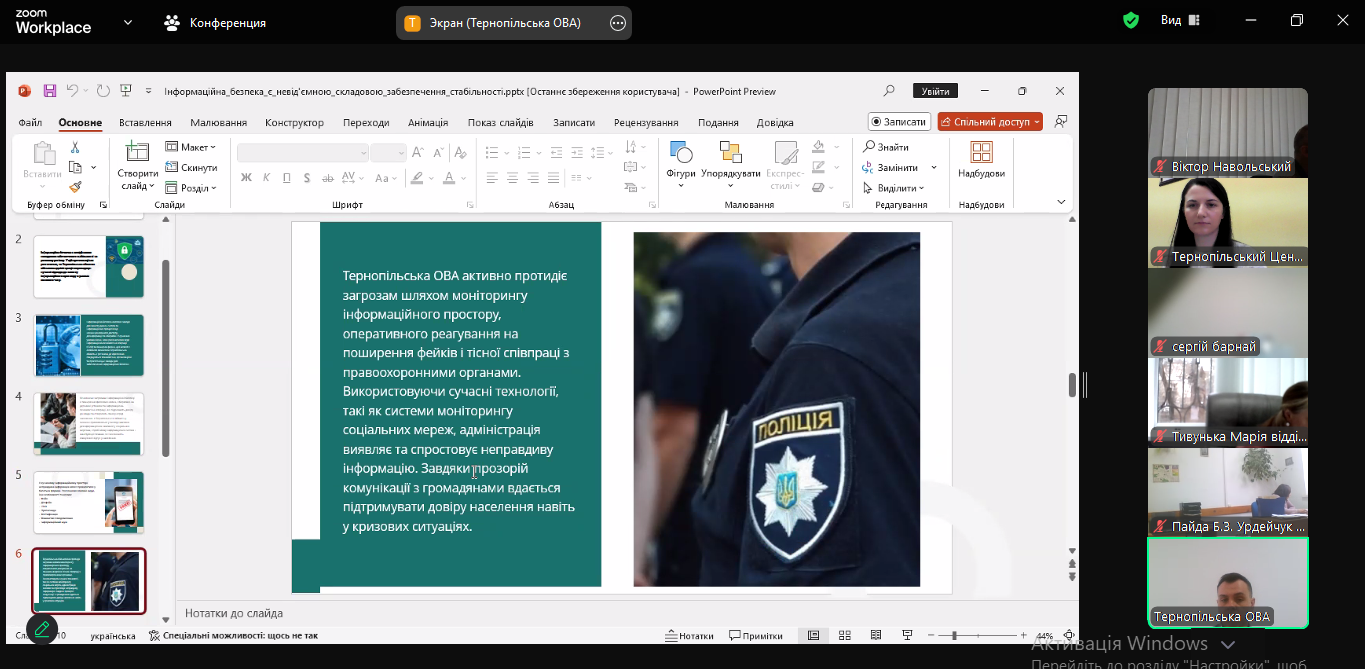Open the font name combo box
This screenshot has height=669, width=1365.
pyautogui.click(x=301, y=153)
